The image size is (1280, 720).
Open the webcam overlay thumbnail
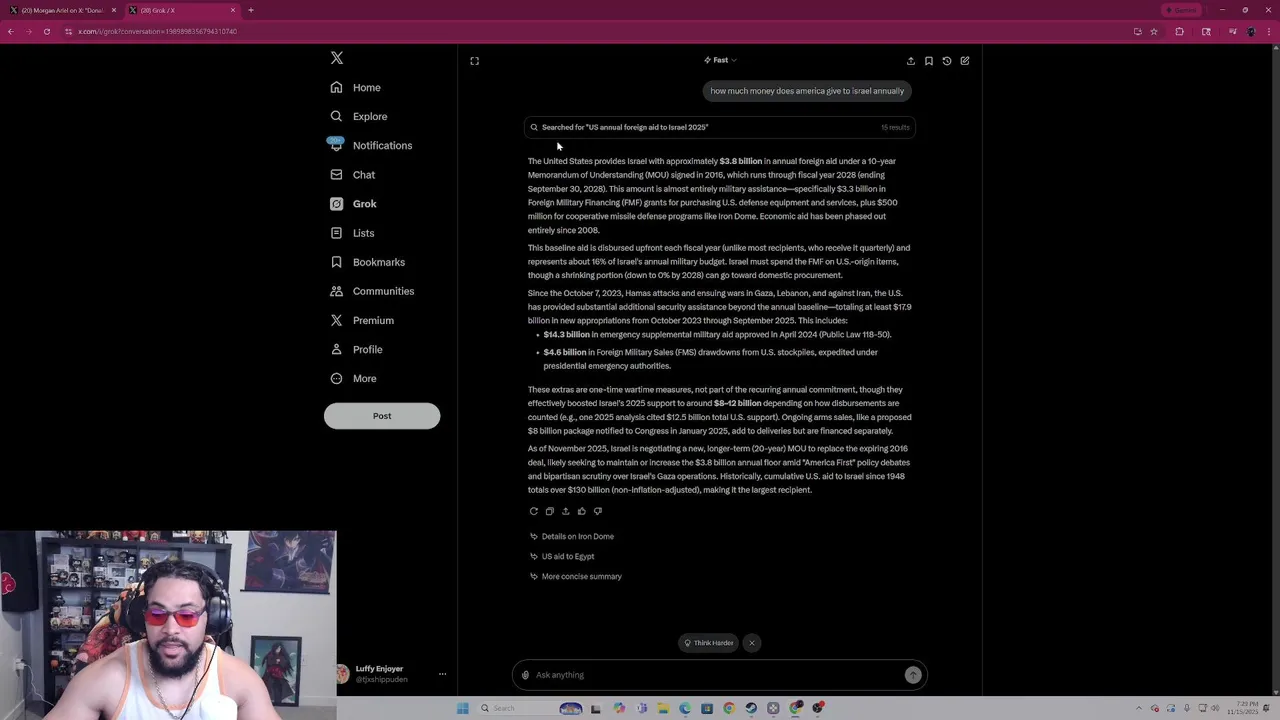click(x=168, y=625)
